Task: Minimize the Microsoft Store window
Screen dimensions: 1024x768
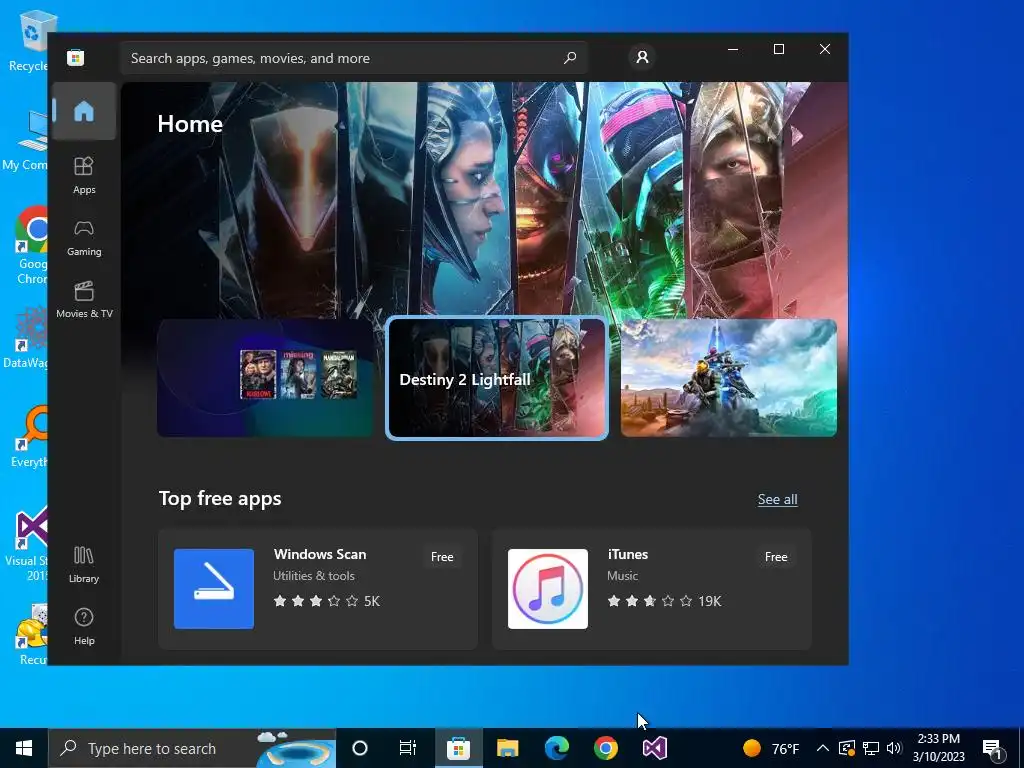Action: [733, 50]
